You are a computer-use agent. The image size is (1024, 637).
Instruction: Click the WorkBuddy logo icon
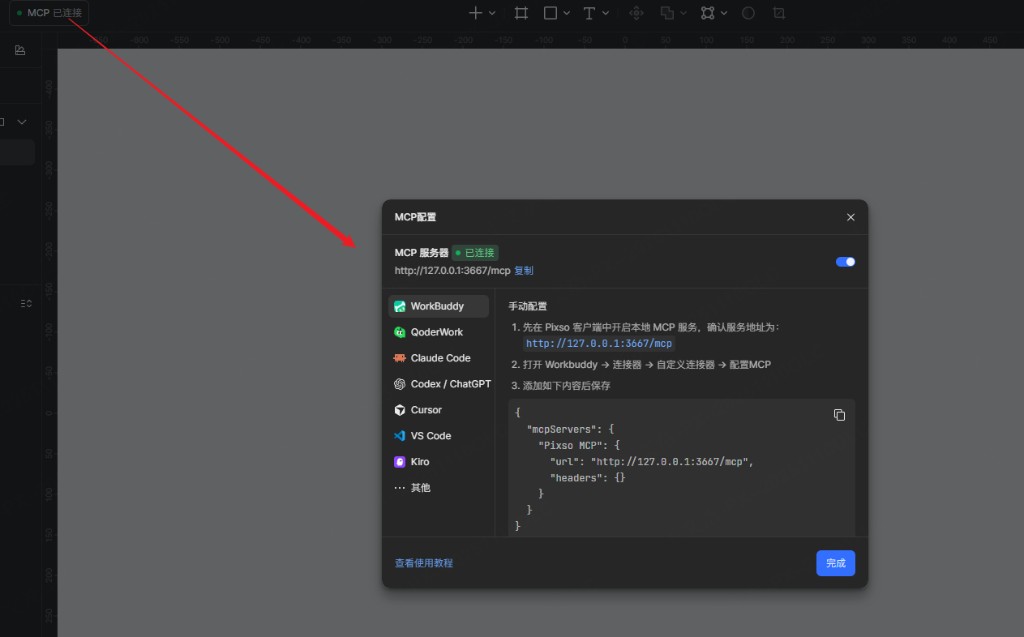point(400,306)
